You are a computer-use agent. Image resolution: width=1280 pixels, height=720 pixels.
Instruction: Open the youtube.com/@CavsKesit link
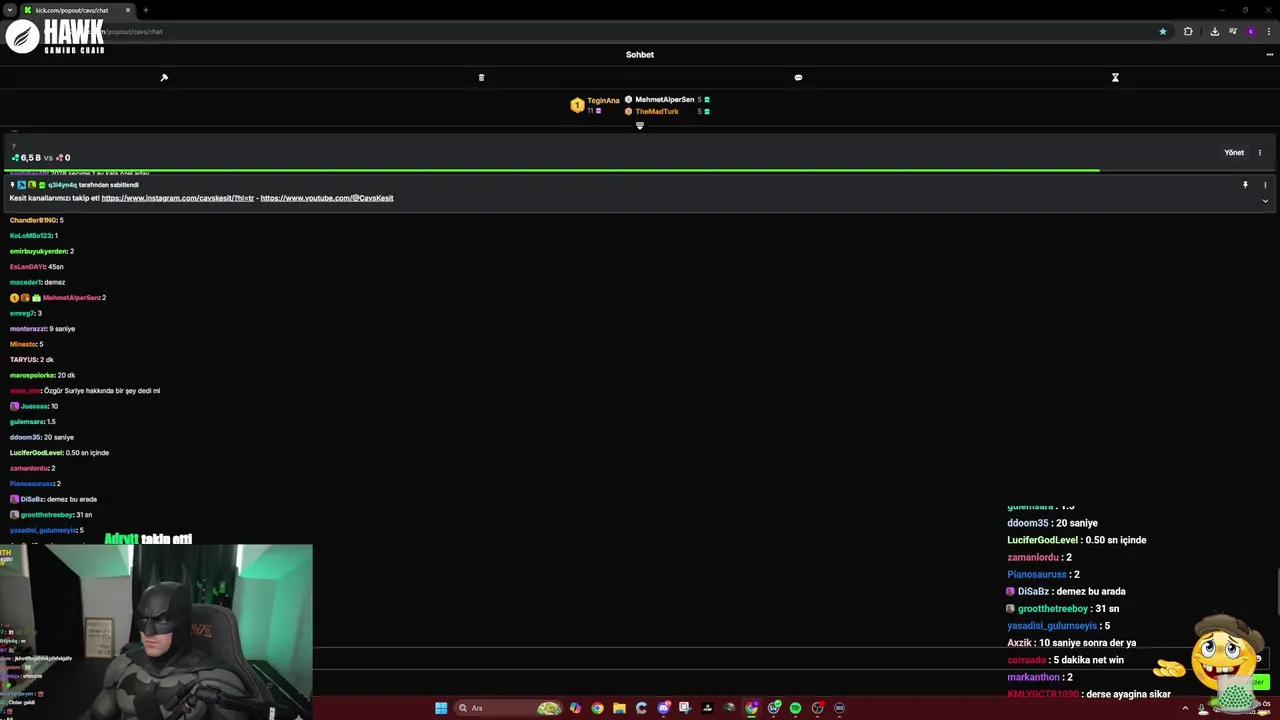click(x=327, y=198)
